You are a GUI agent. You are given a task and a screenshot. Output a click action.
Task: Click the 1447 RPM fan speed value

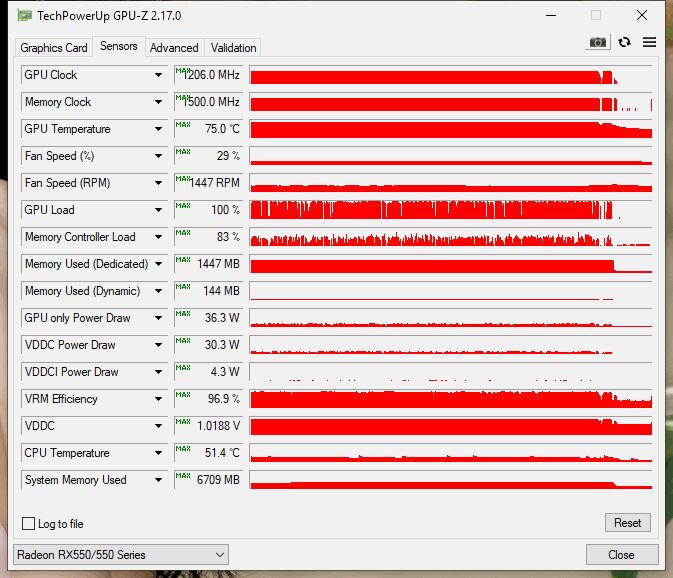[x=209, y=183]
